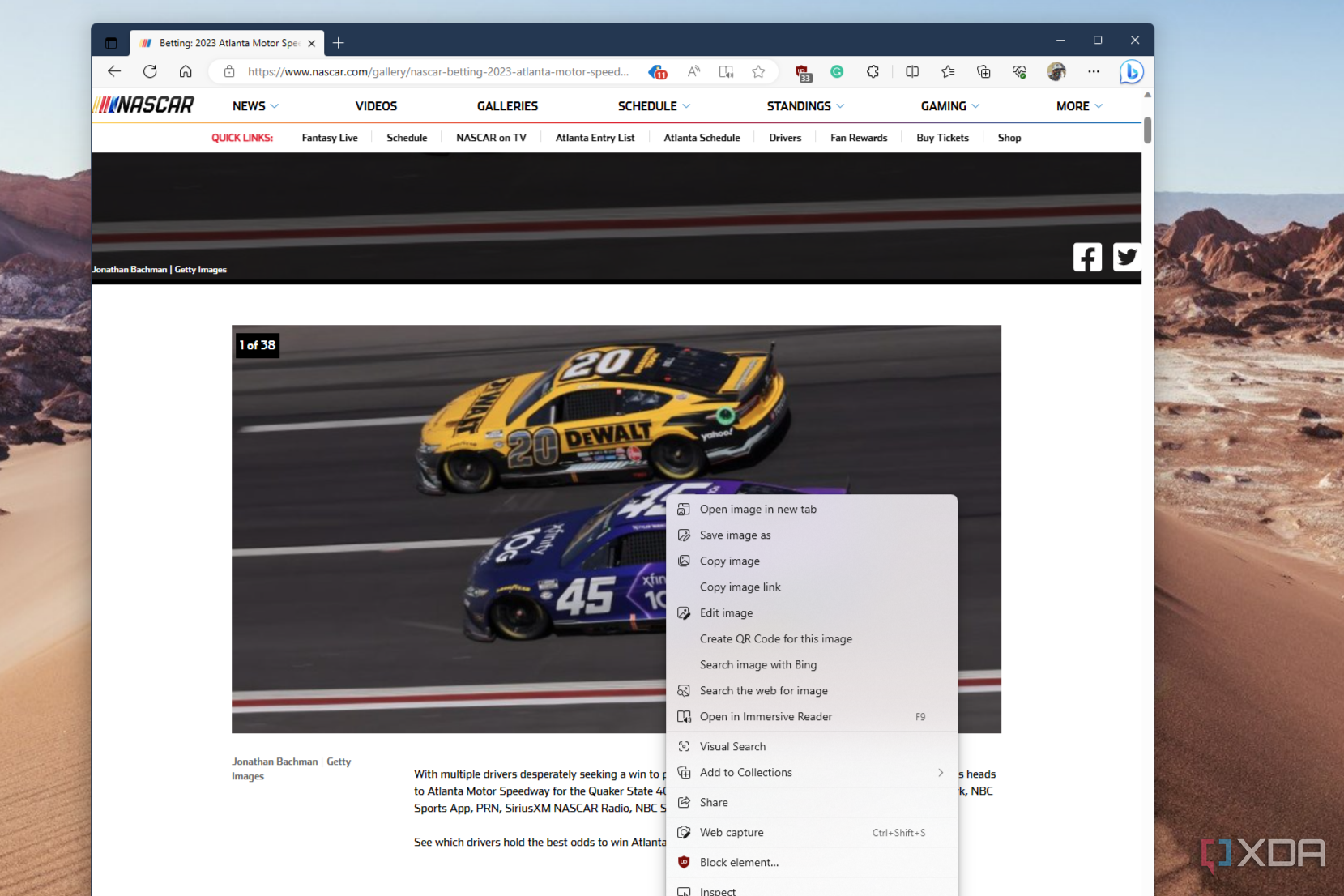View site information lock icon

(229, 71)
